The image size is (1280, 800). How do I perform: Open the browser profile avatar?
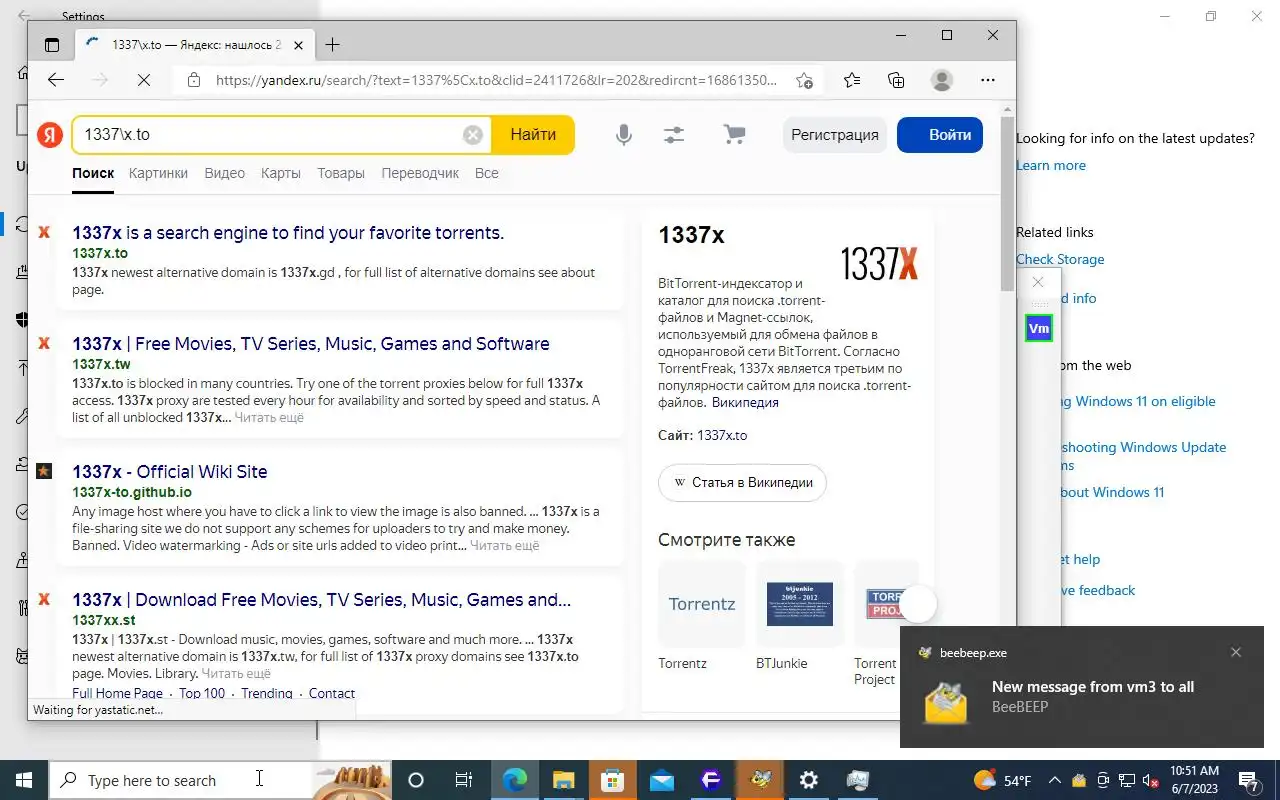(x=941, y=80)
